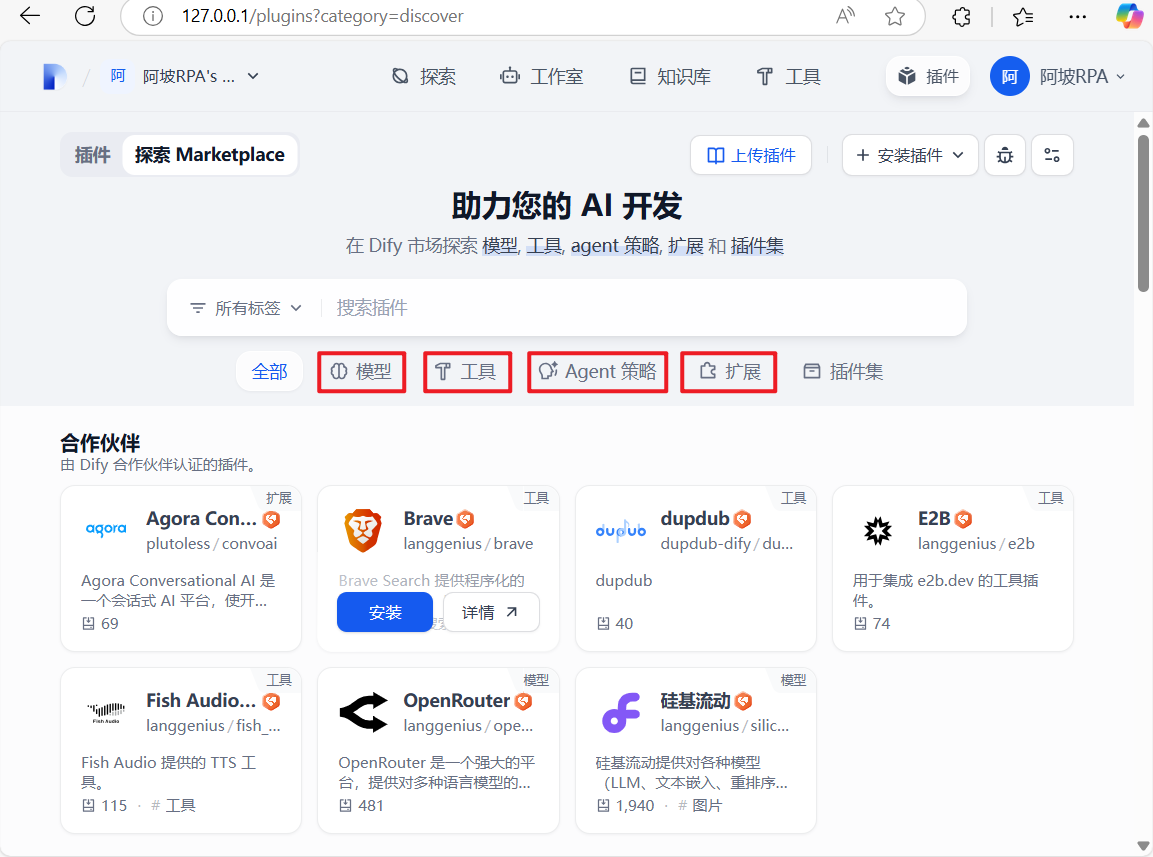Switch to the 探索 Marketplace tab

pyautogui.click(x=210, y=154)
